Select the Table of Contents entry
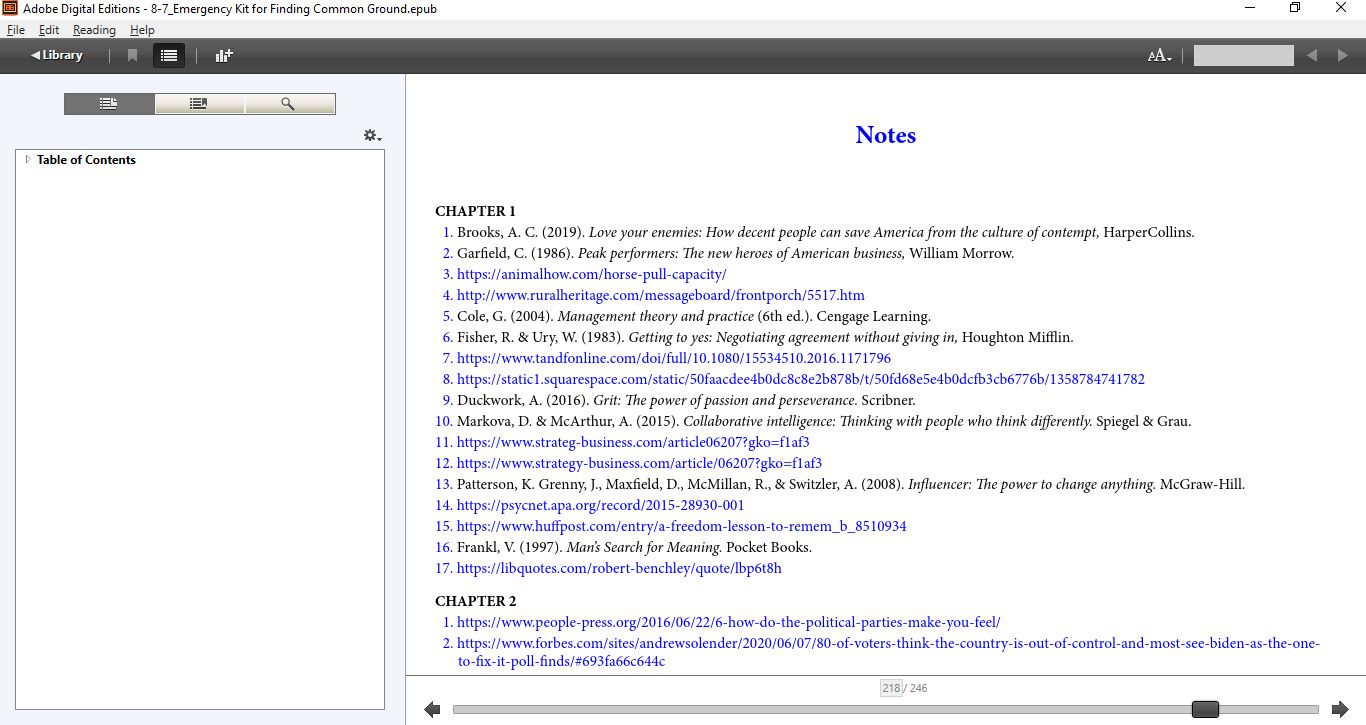 [x=86, y=160]
